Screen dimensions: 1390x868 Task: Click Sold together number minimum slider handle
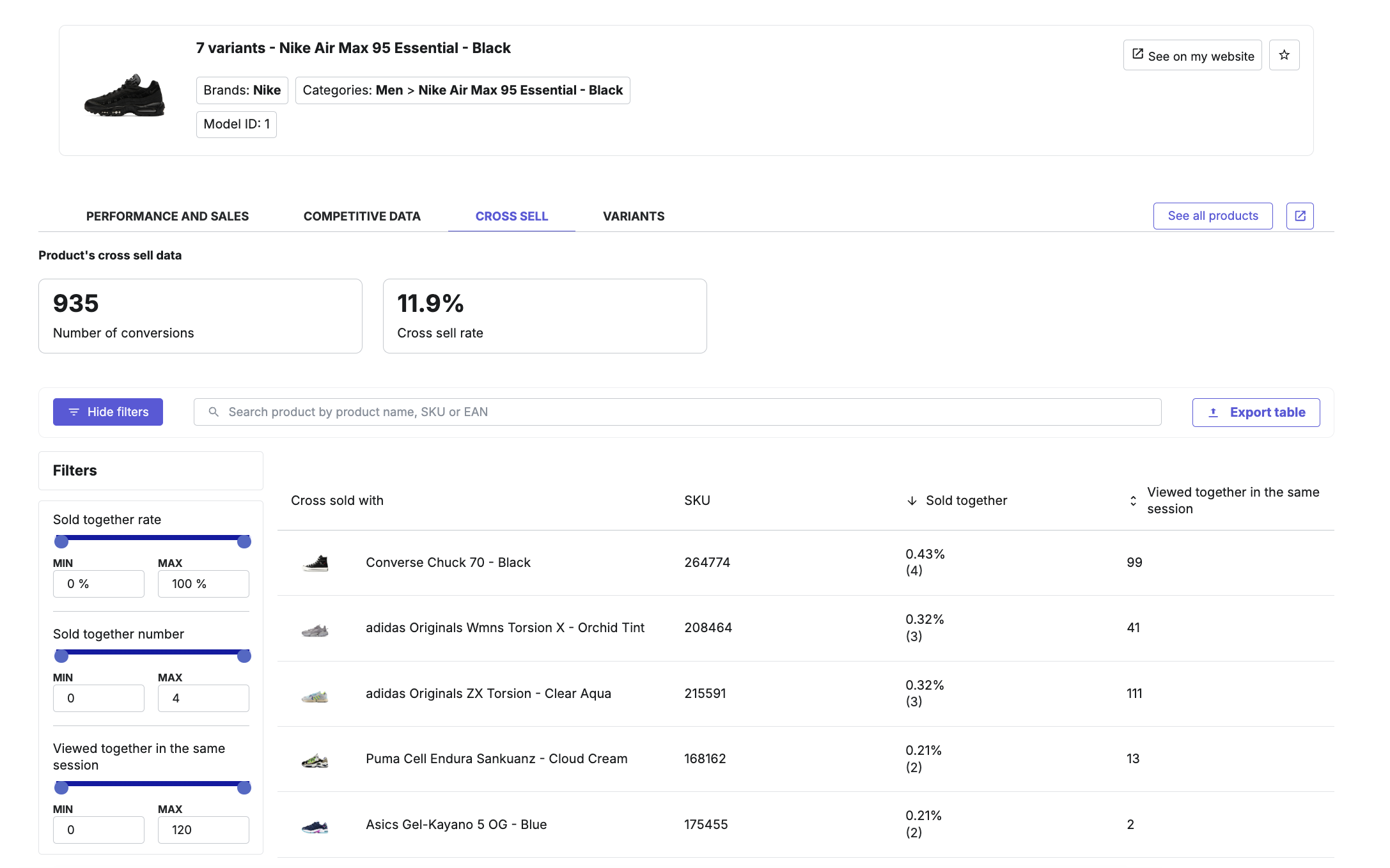tap(61, 656)
